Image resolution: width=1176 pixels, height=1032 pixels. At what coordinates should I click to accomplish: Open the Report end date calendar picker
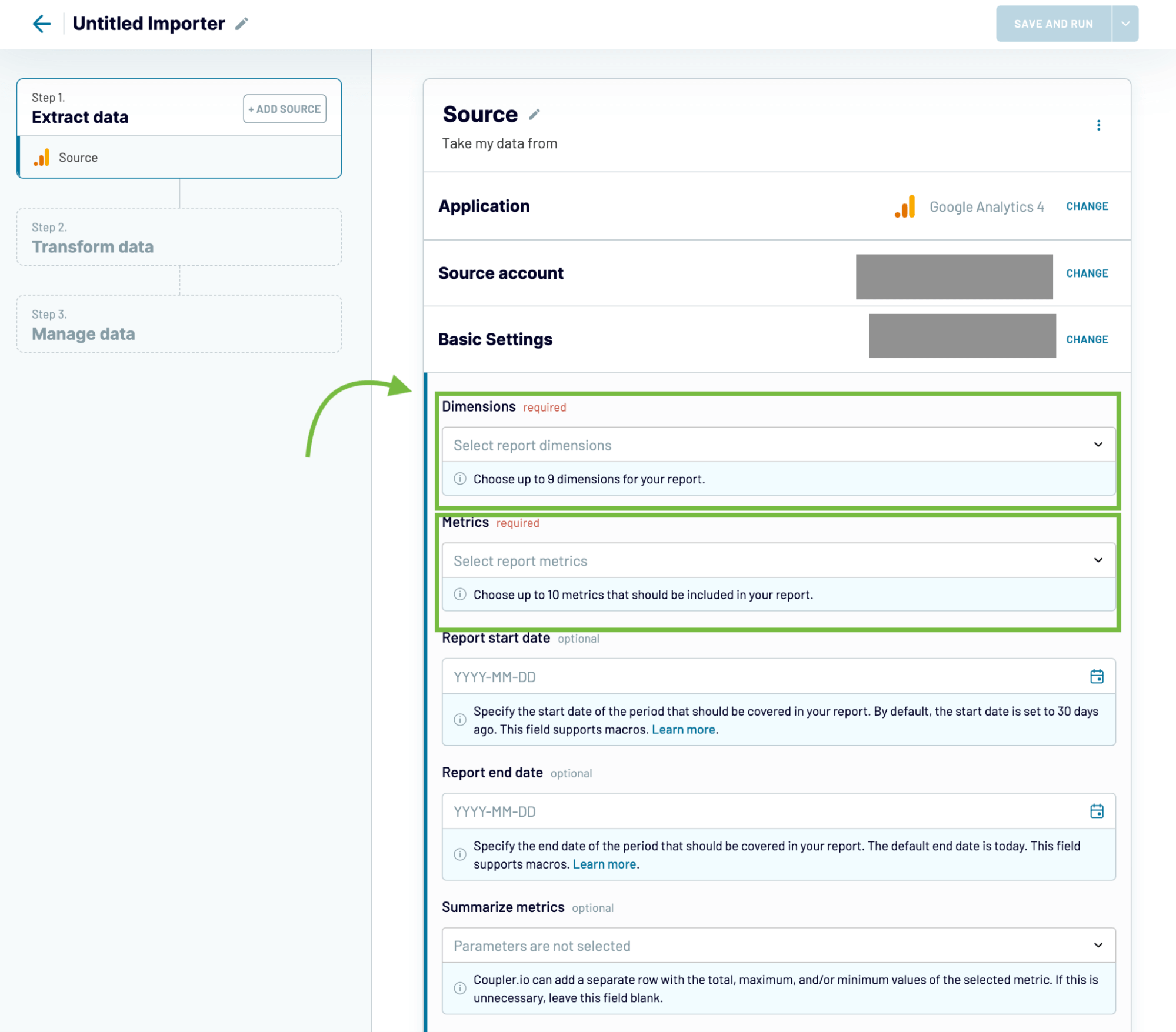tap(1097, 810)
